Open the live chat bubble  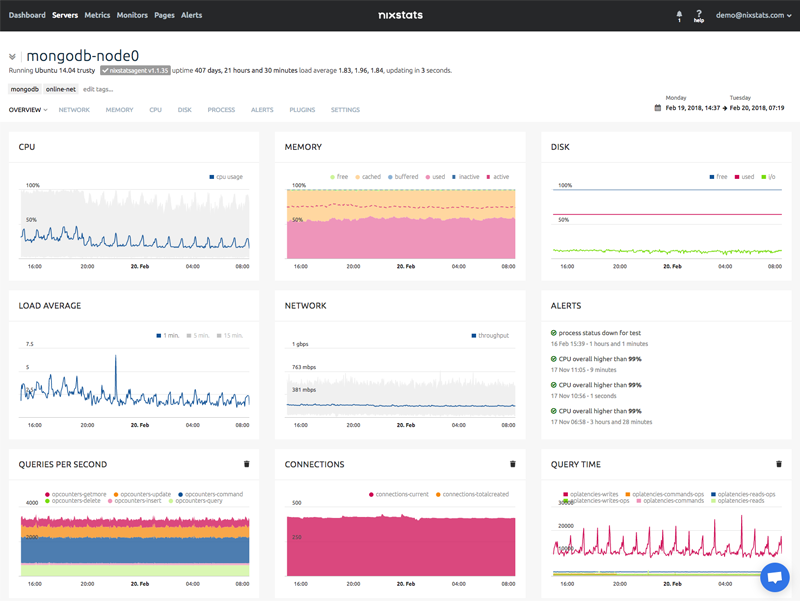pos(774,578)
